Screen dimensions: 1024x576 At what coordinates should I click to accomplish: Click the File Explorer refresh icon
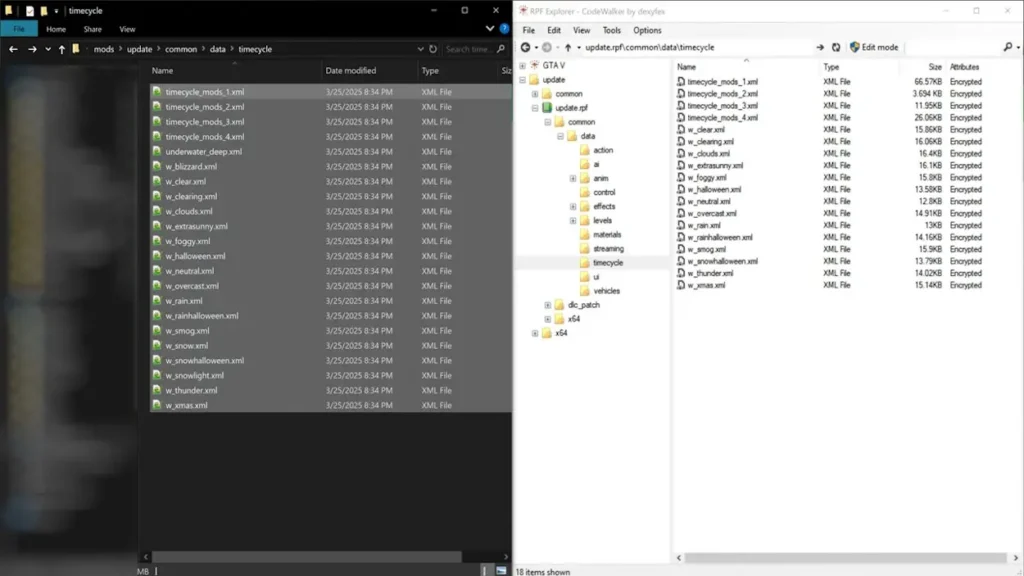coord(432,49)
